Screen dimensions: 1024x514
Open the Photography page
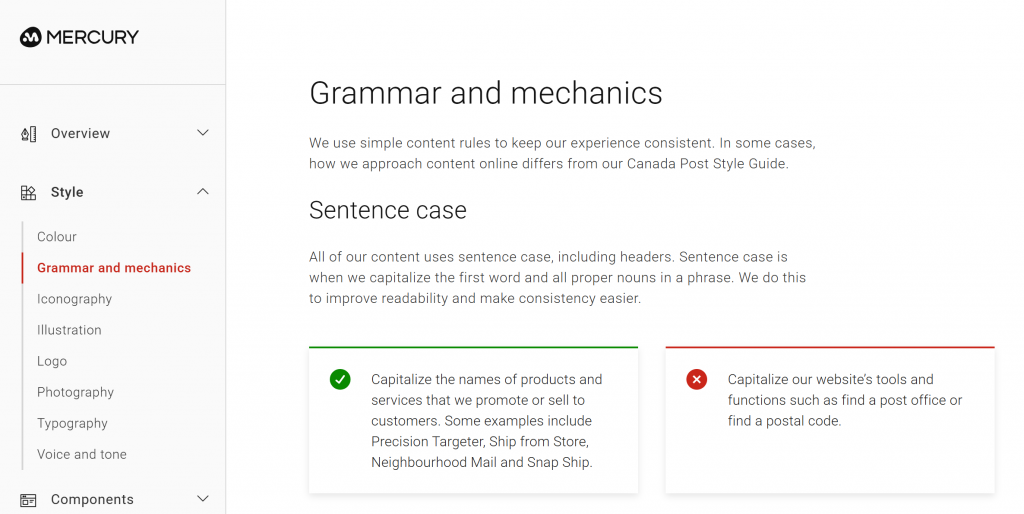(76, 392)
